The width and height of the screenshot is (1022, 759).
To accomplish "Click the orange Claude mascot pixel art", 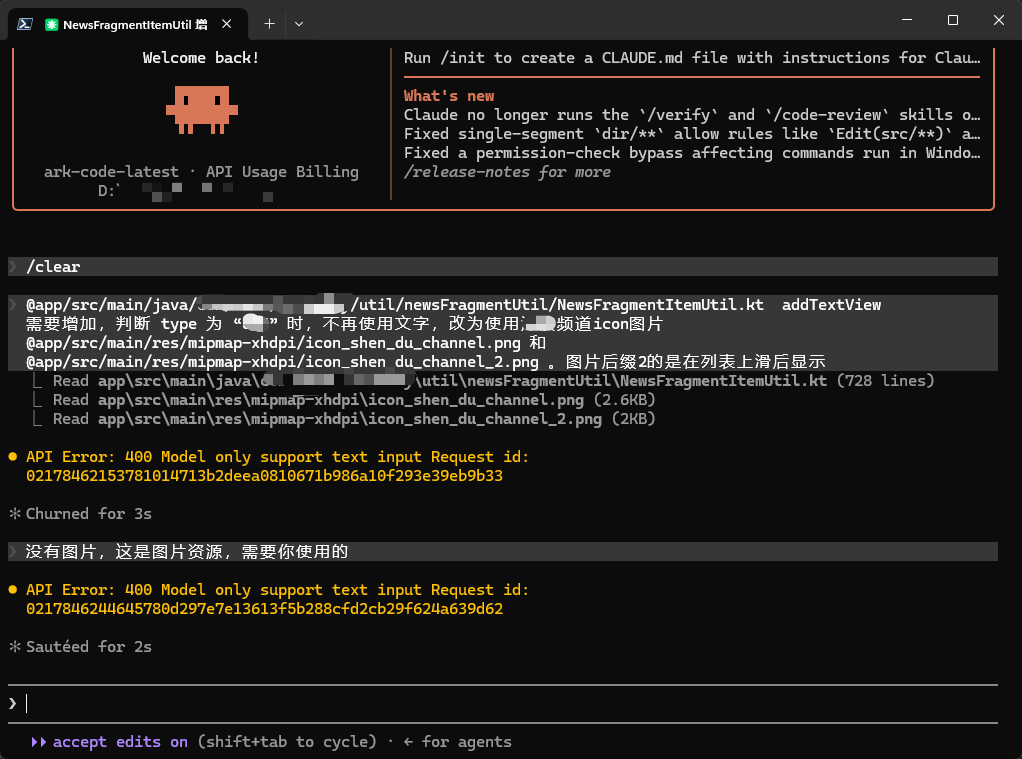I will click(x=201, y=110).
